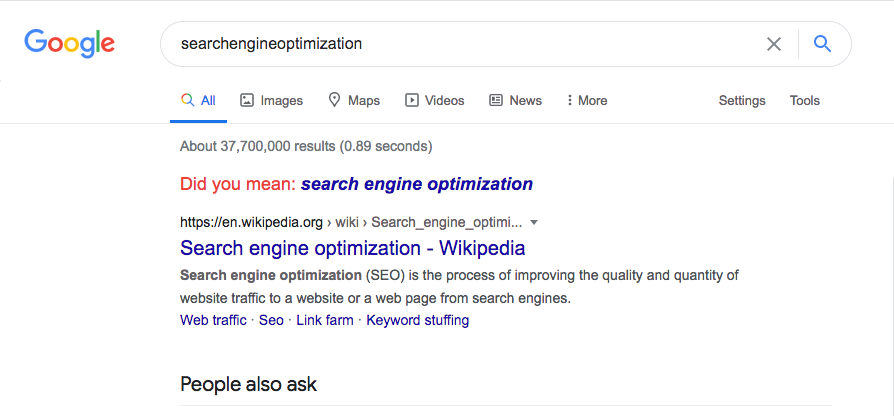Click the blue magnifying glass search icon
The image size is (894, 416).
822,43
